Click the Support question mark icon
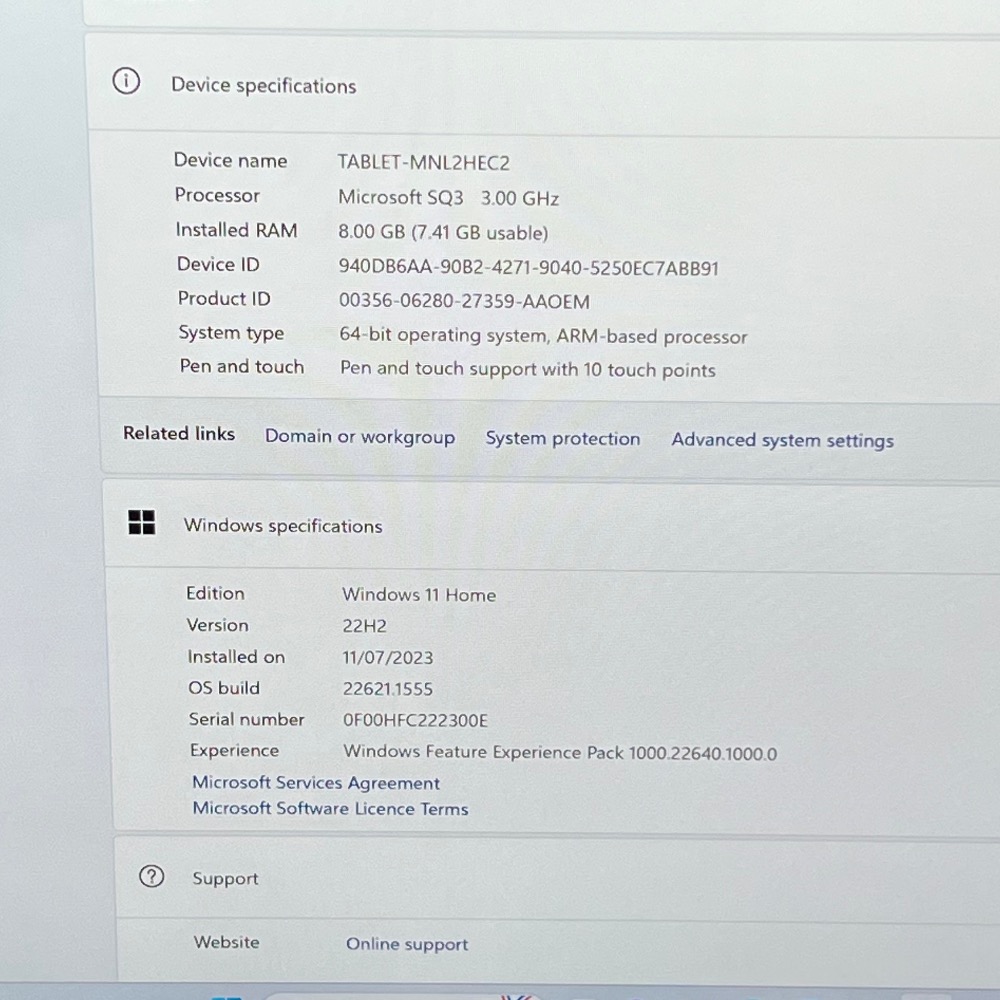This screenshot has width=1000, height=1000. (x=152, y=876)
